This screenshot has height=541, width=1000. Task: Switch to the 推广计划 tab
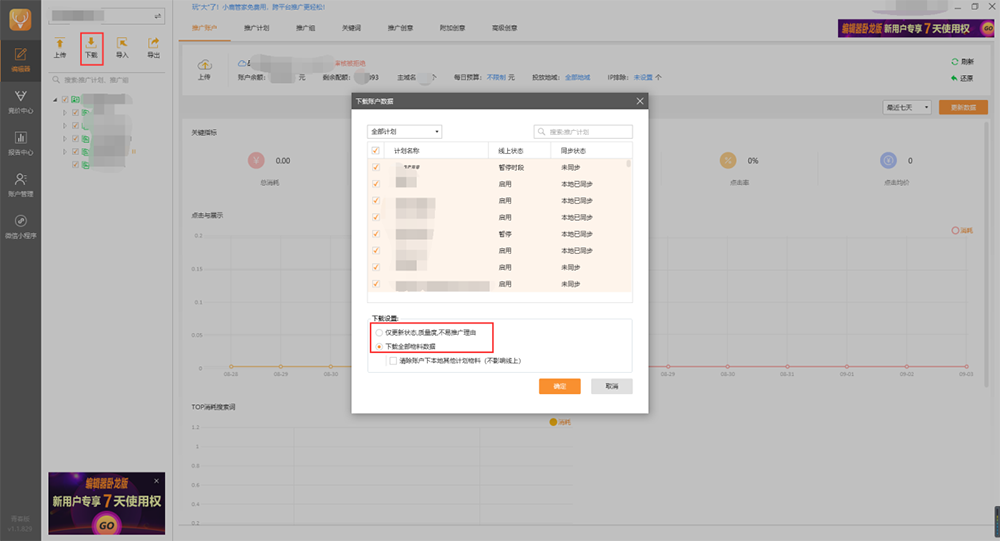(x=256, y=28)
